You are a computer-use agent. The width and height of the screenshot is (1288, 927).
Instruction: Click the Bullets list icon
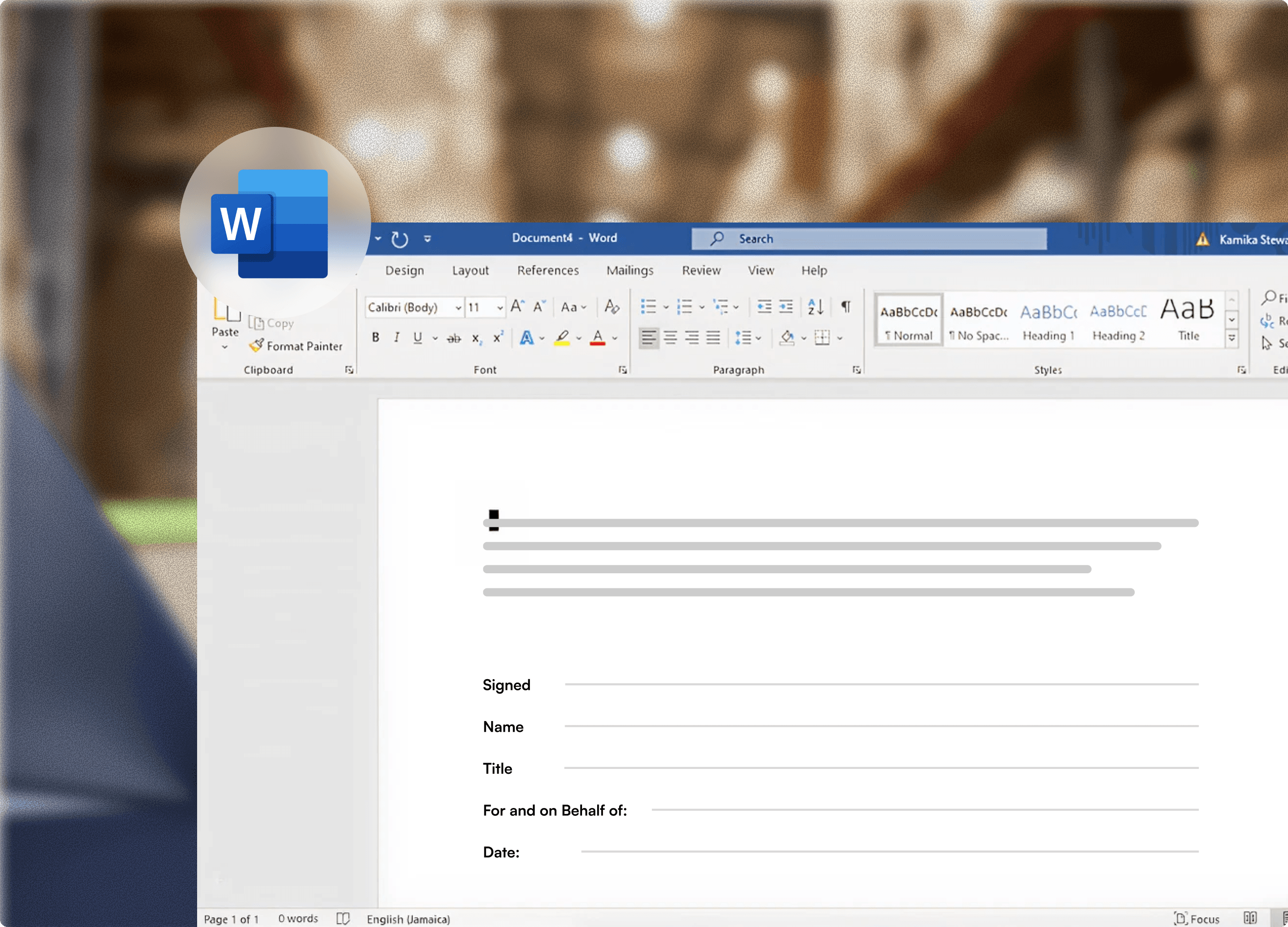[648, 307]
